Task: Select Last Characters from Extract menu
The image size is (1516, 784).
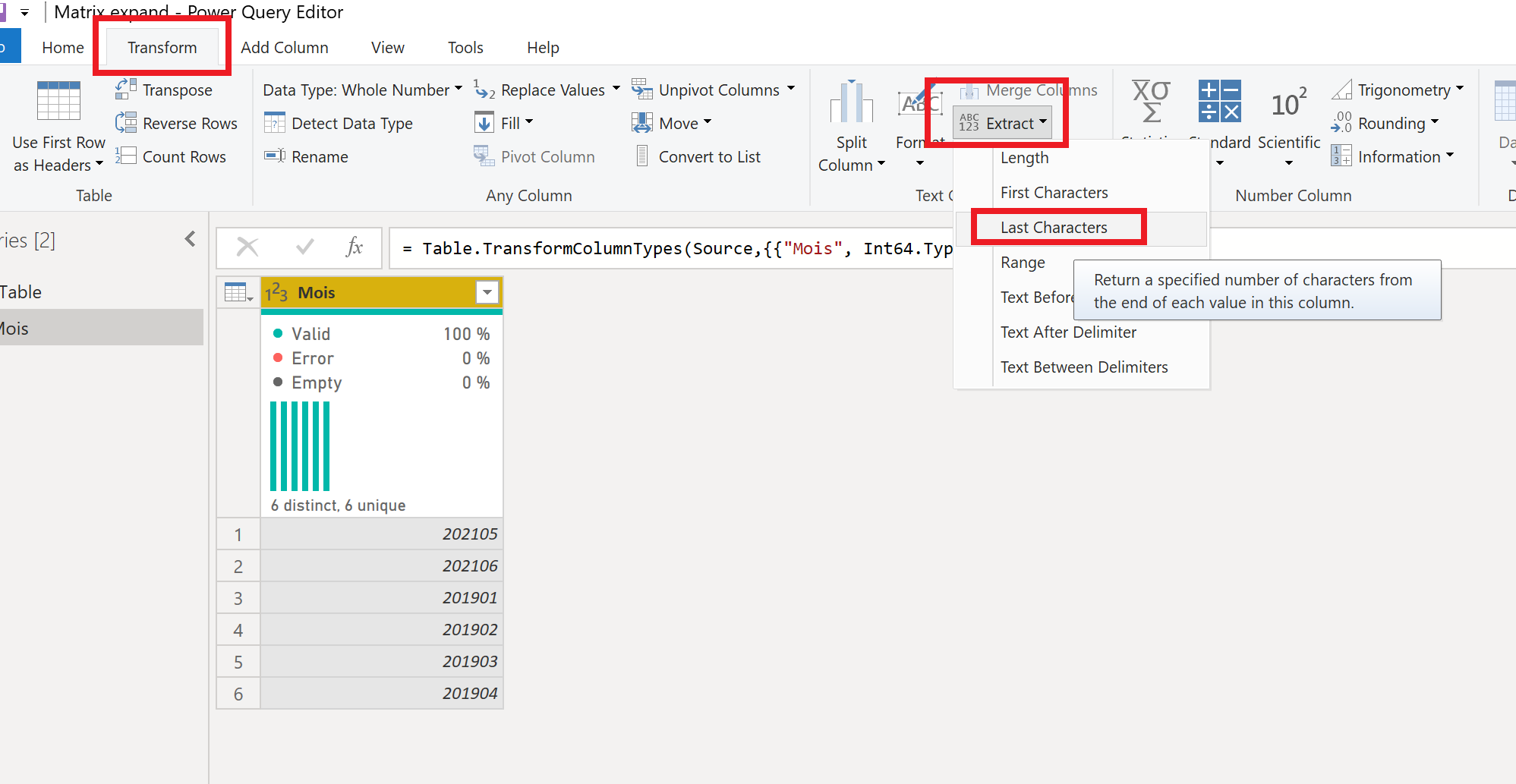Action: tap(1054, 228)
